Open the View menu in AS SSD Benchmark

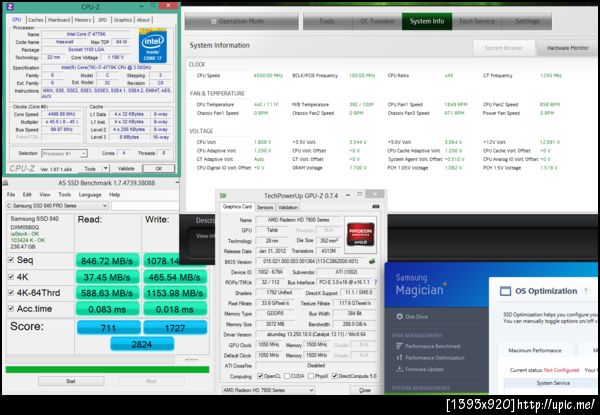(x=45, y=195)
